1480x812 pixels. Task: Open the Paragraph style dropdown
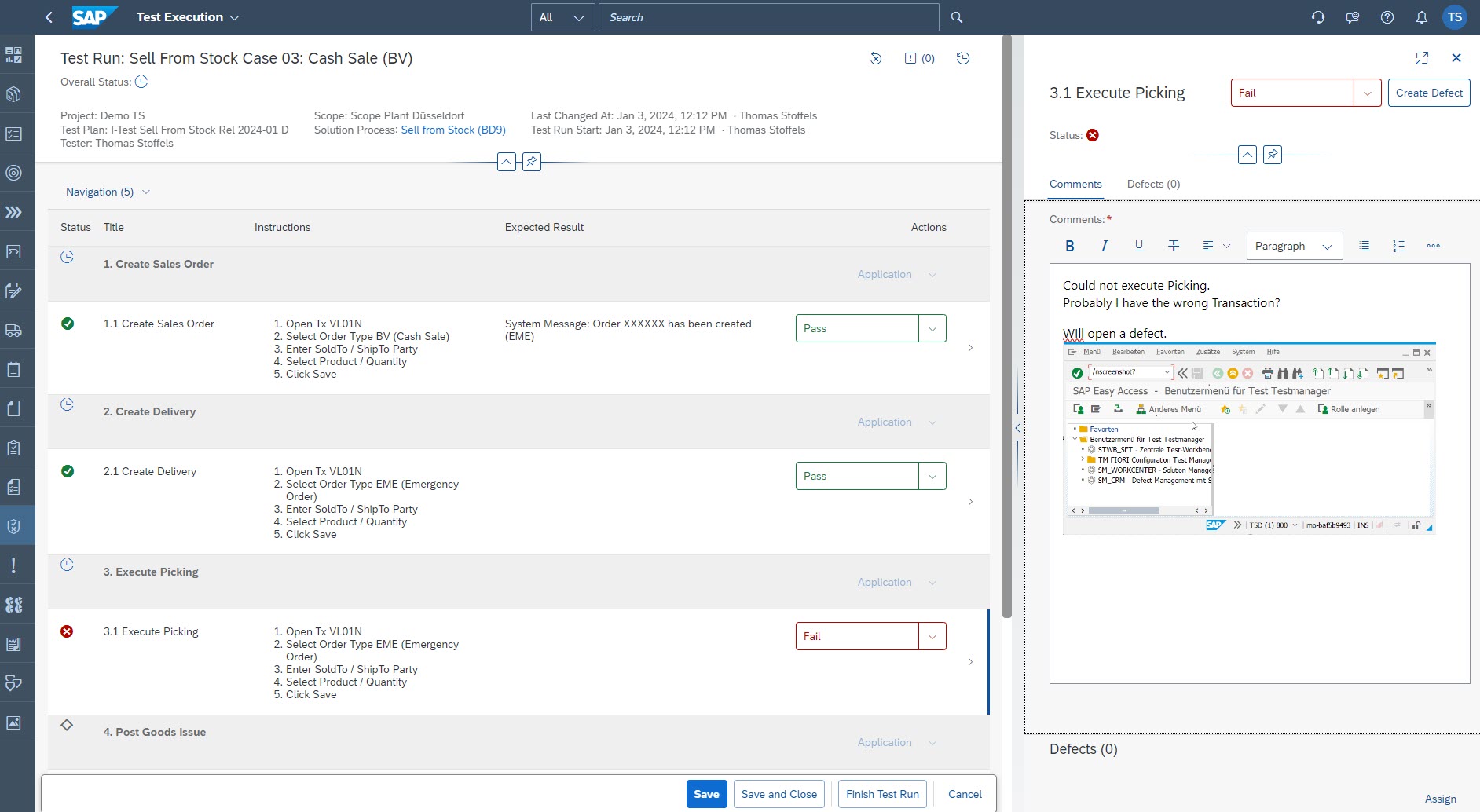click(1294, 246)
